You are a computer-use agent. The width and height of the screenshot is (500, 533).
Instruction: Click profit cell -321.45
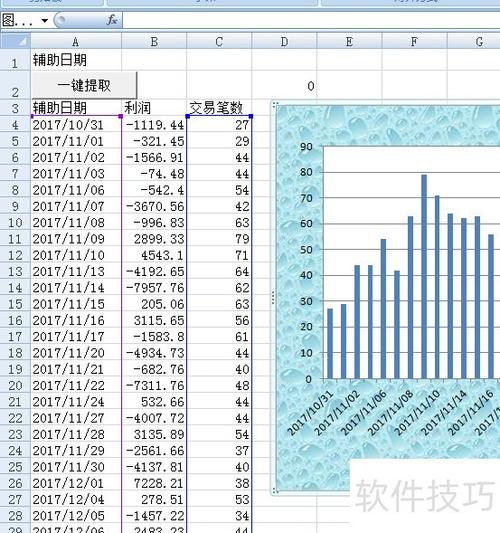tap(154, 141)
